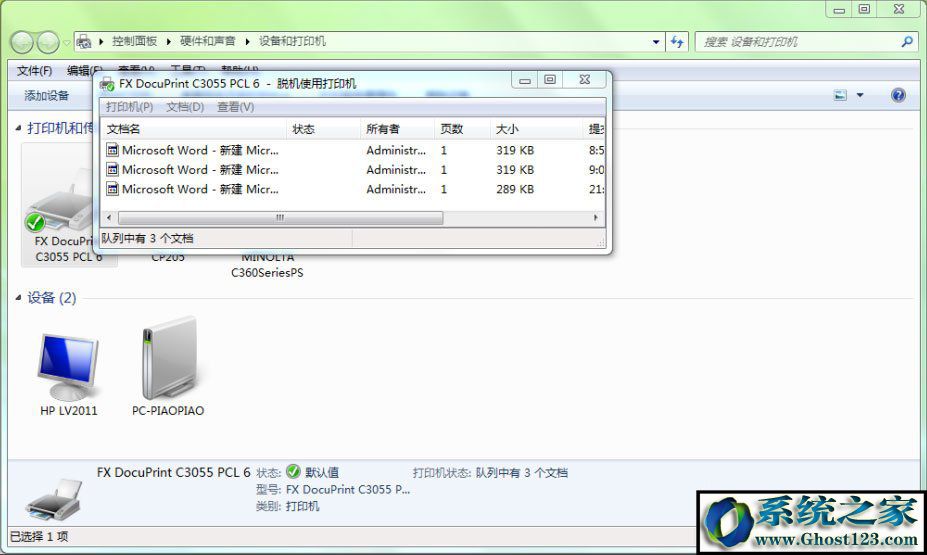This screenshot has width=927, height=555.
Task: Sort by the 页数 column header
Action: click(x=462, y=129)
